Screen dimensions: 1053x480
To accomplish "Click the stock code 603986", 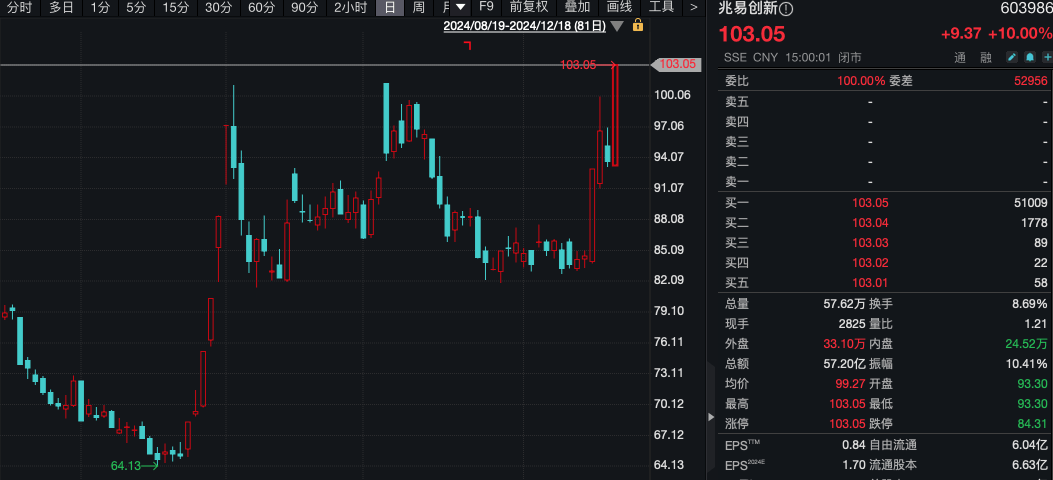I will 1025,9.
